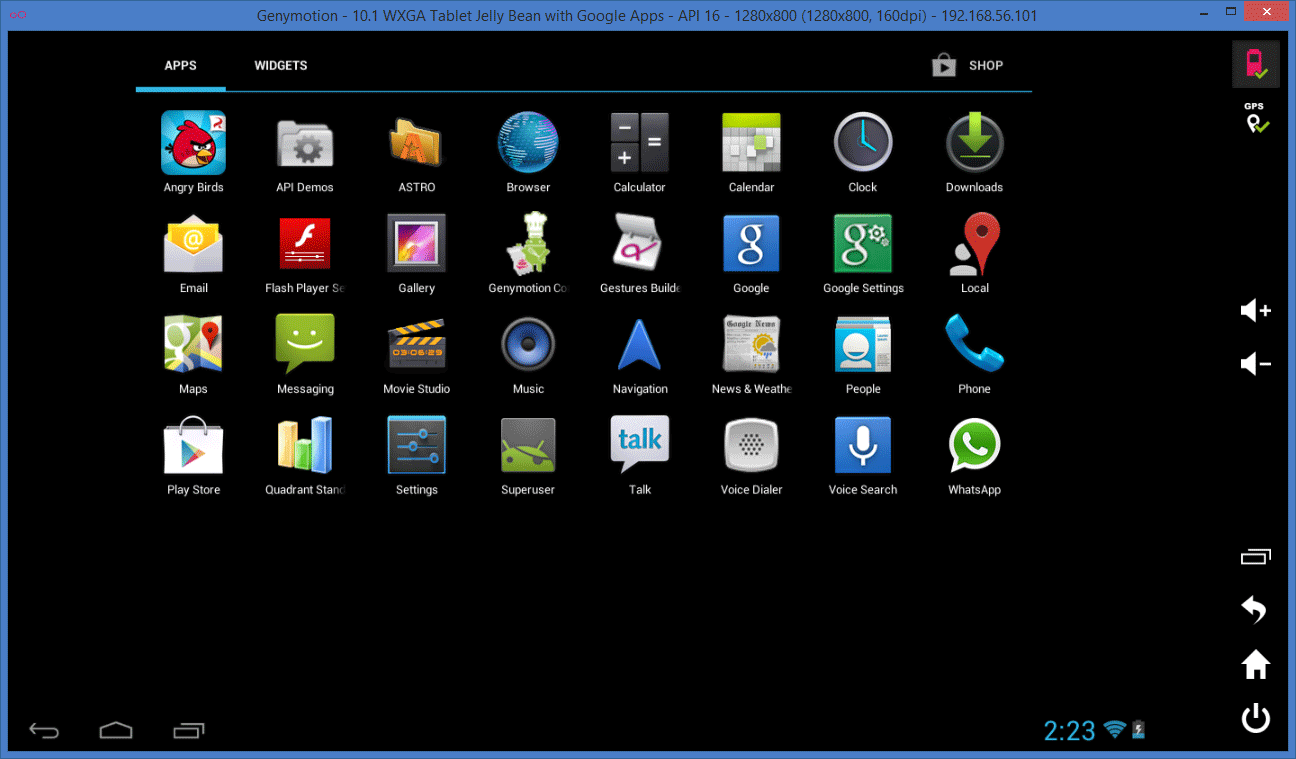Open Google Settings
The image size is (1296, 759).
tap(863, 244)
